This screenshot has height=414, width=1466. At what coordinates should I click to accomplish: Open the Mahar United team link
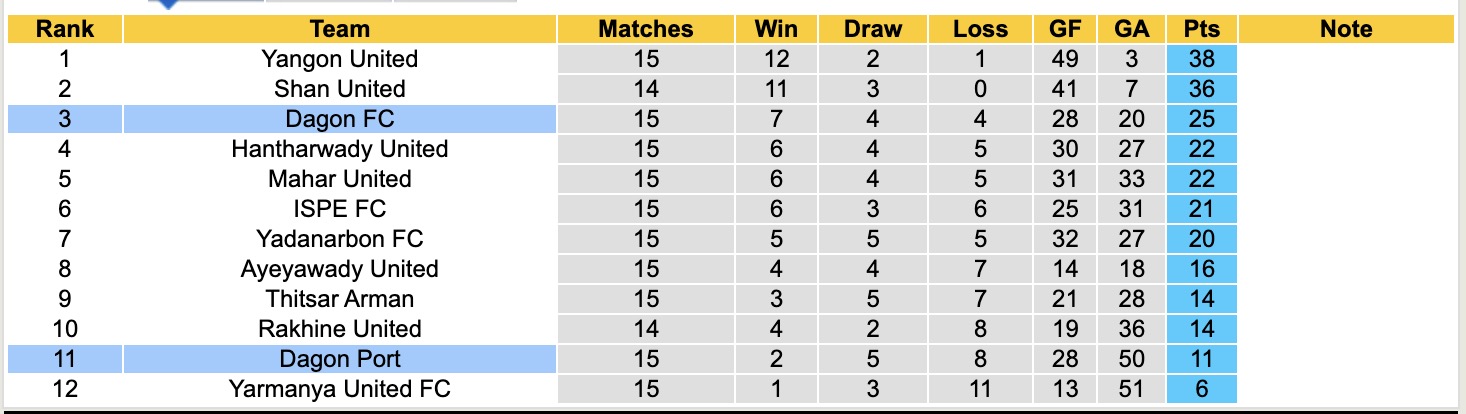click(340, 179)
